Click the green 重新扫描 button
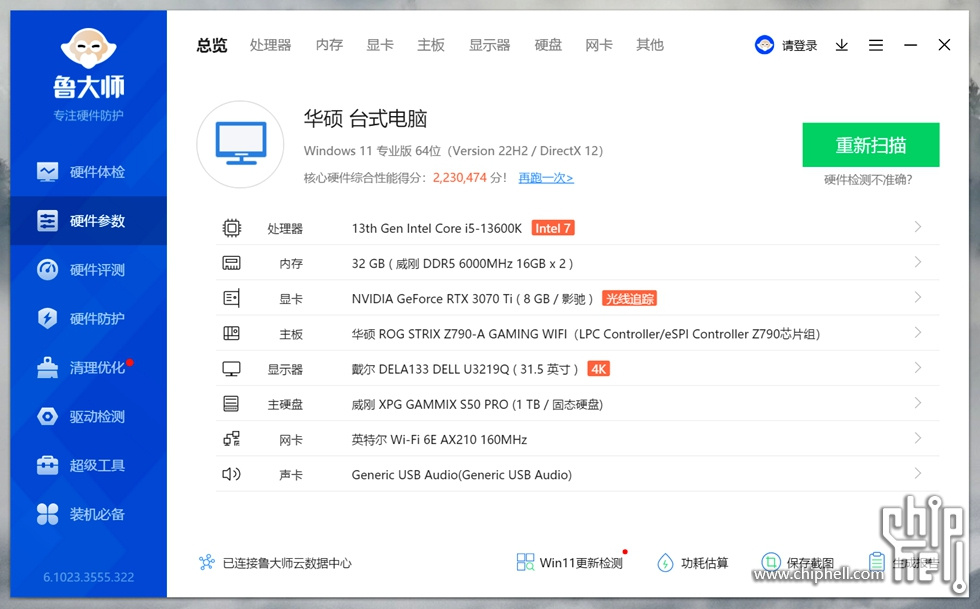The image size is (980, 609). point(871,145)
